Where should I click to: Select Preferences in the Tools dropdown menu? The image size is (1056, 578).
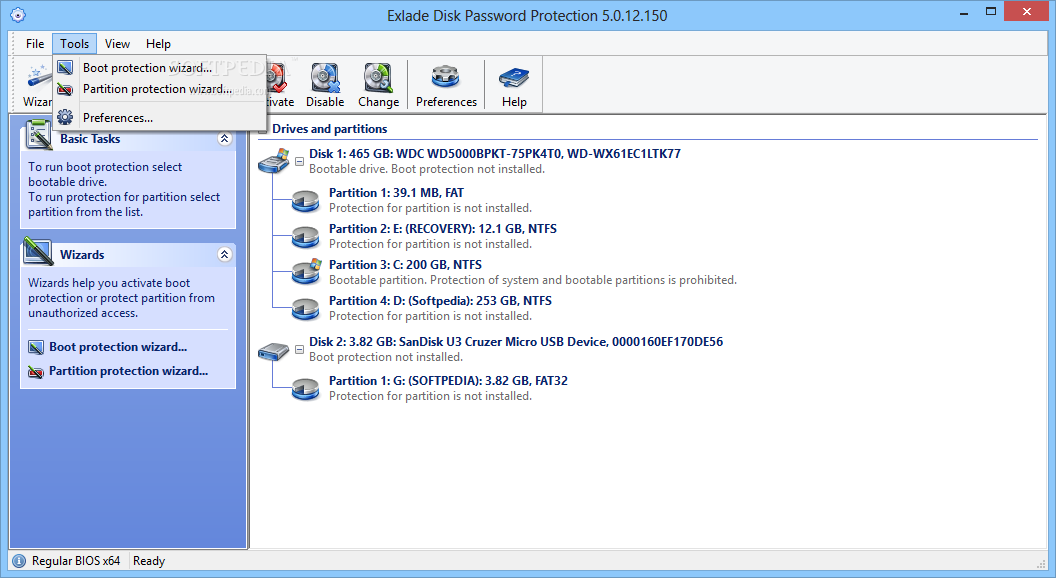[x=160, y=118]
